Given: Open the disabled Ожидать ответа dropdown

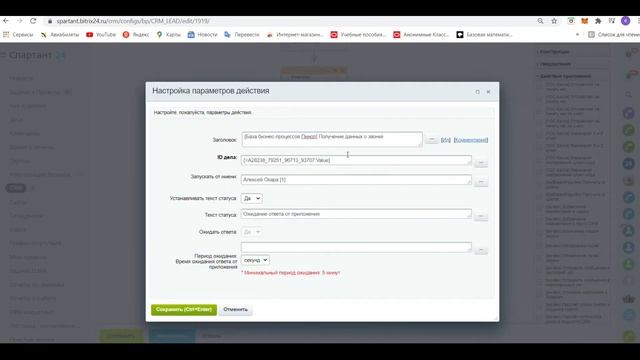Looking at the screenshot, I should tap(251, 232).
